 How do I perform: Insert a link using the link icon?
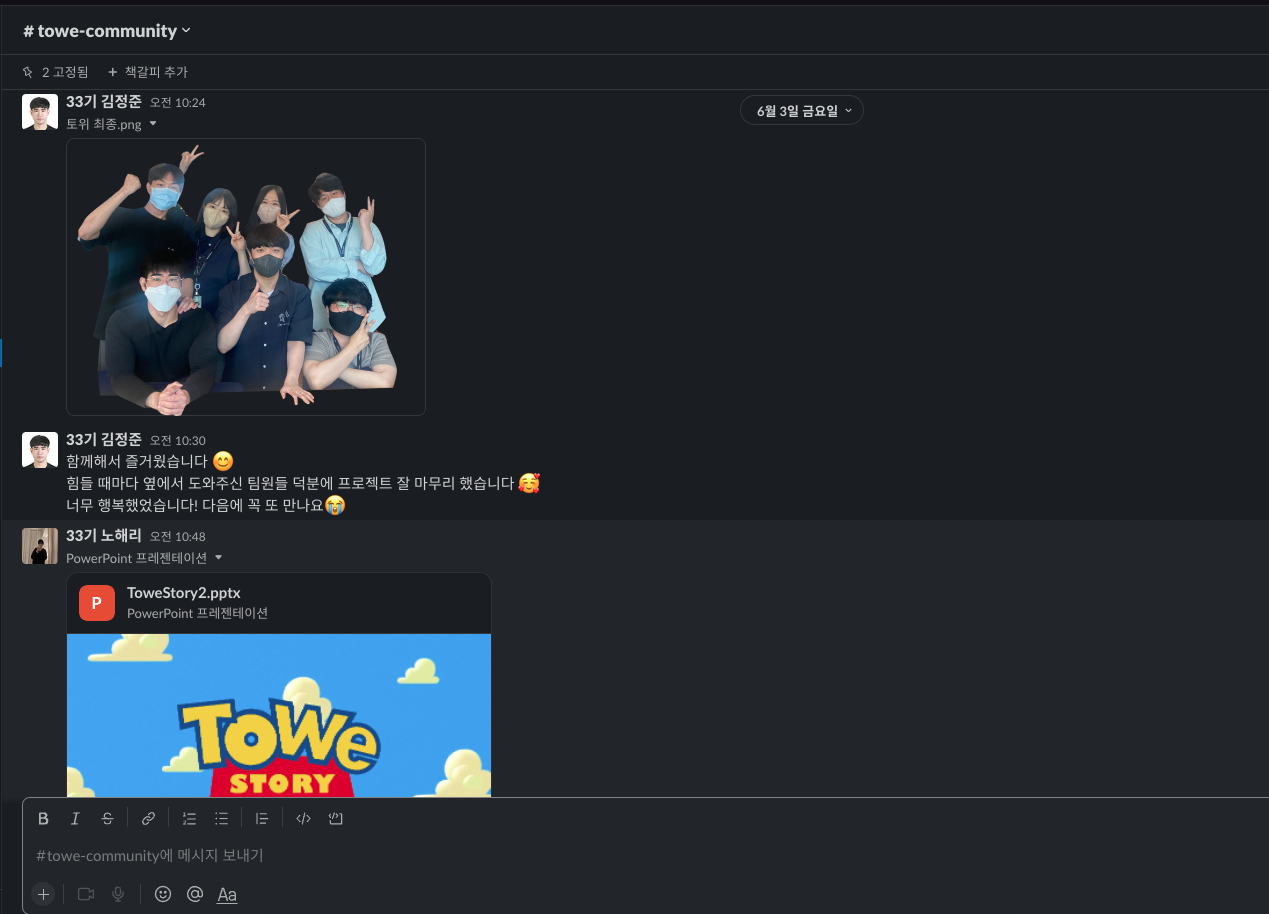click(x=148, y=818)
